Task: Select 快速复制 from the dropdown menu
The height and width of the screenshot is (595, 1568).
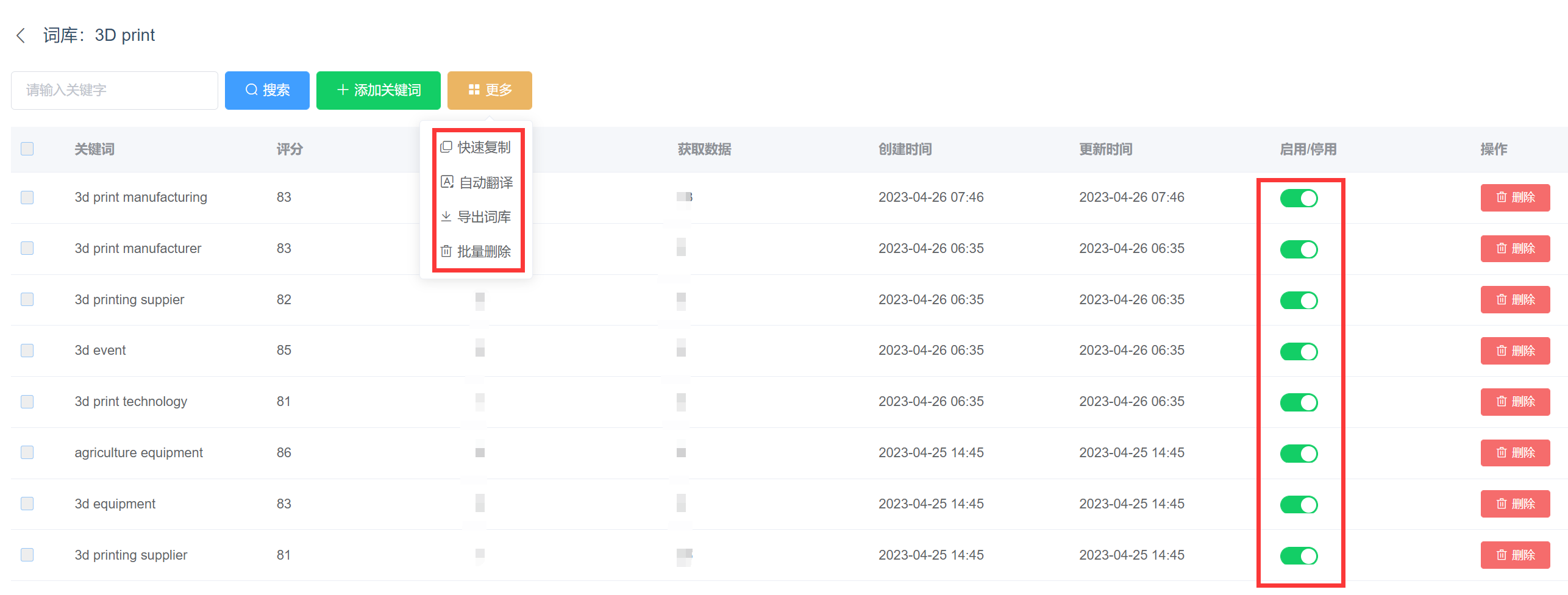Action: click(x=476, y=148)
